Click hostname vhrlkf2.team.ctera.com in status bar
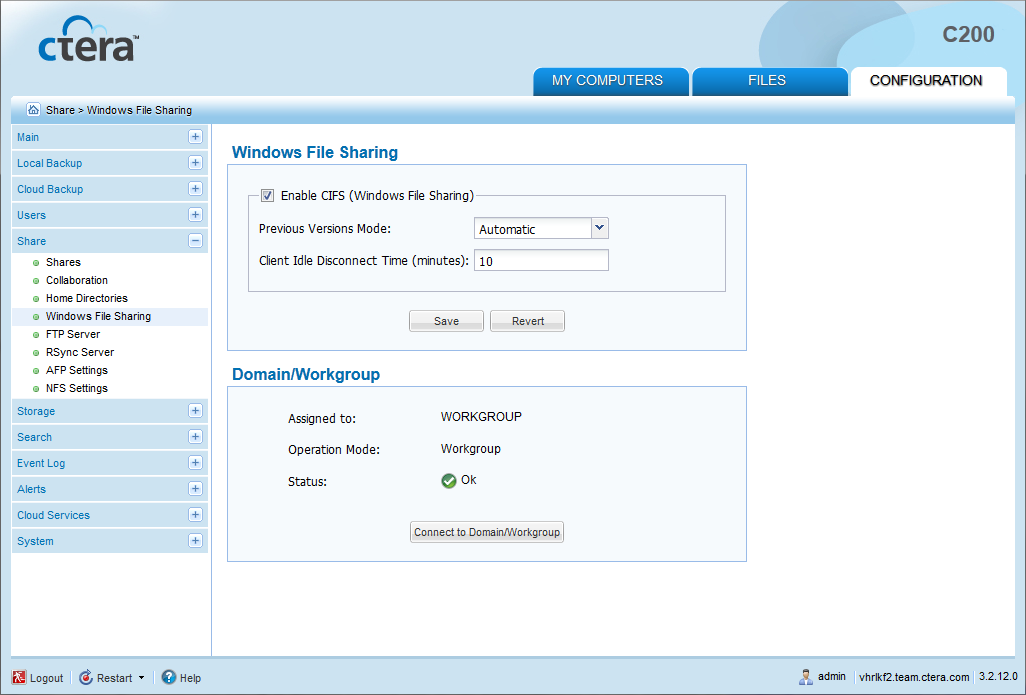Screen dimensions: 1026x695 pyautogui.click(x=914, y=677)
